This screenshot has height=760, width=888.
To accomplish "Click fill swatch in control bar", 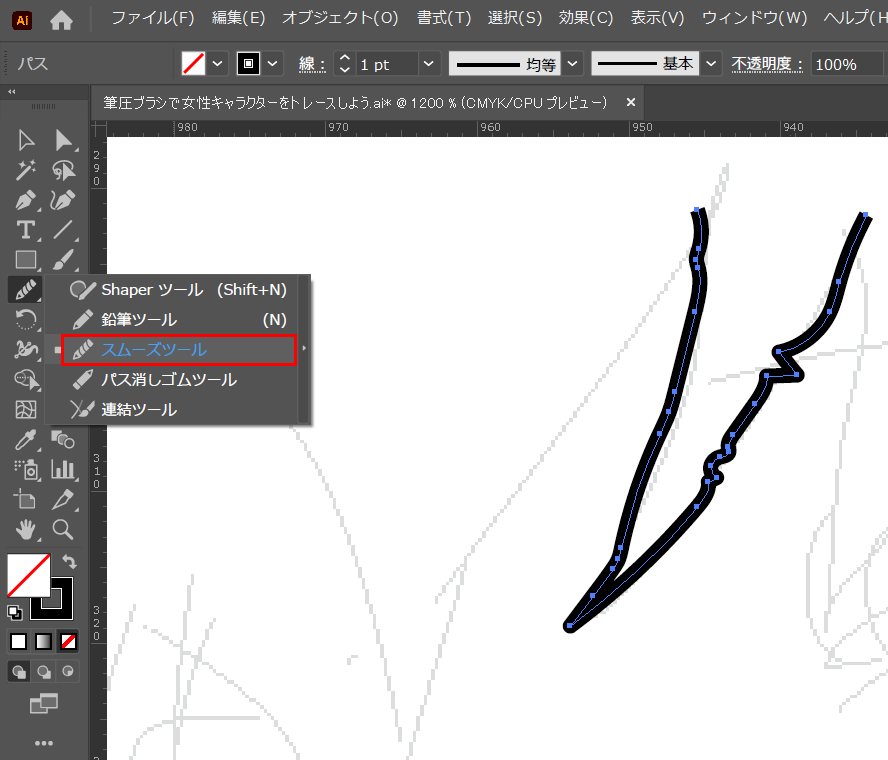I will coord(193,63).
